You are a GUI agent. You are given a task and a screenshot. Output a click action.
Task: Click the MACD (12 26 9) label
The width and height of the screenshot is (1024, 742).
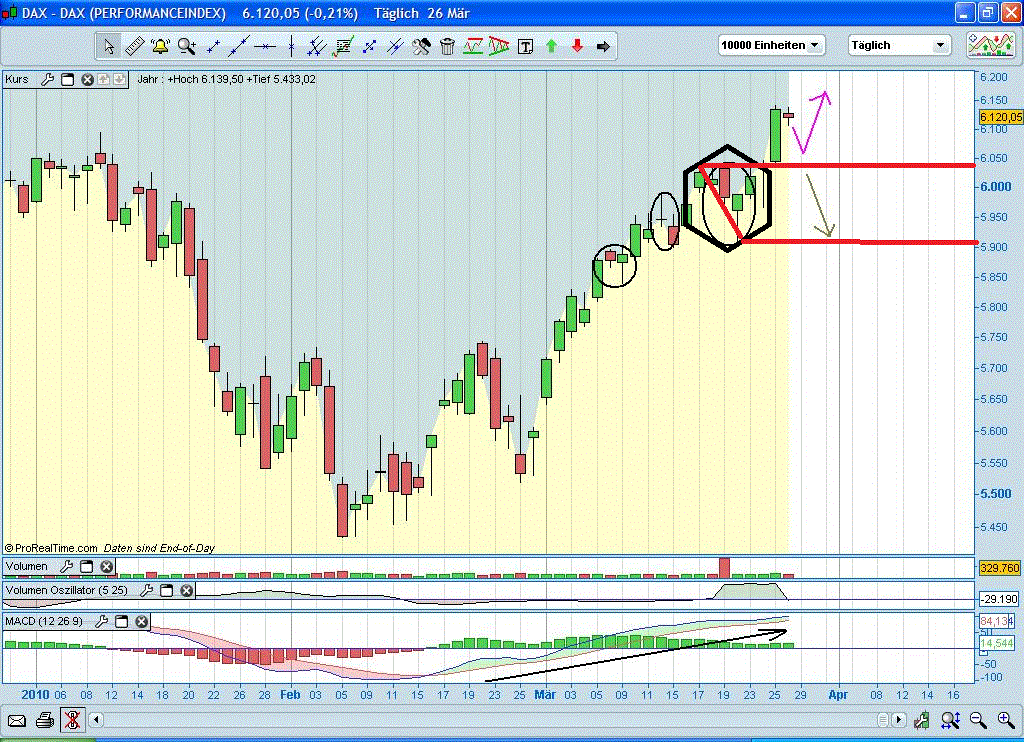(x=44, y=621)
